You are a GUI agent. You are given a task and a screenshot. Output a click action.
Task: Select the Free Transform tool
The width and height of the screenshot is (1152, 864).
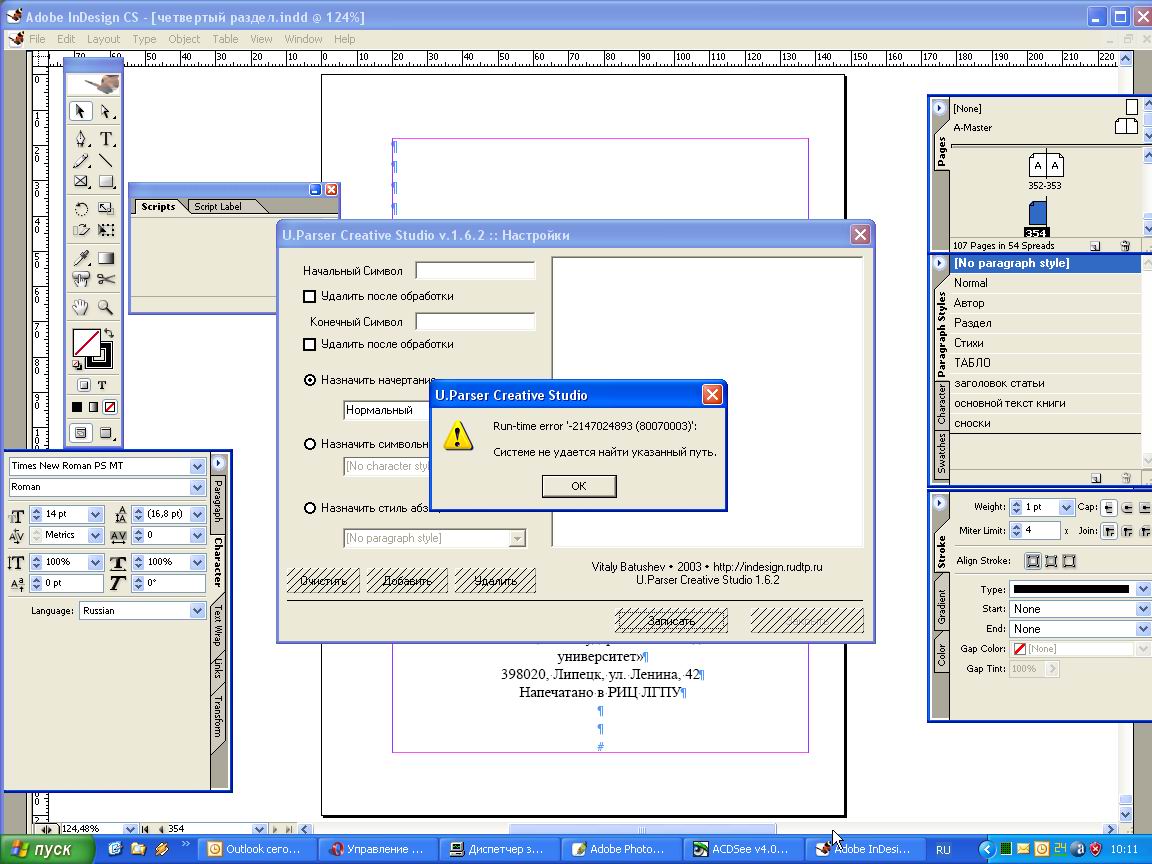click(x=106, y=230)
